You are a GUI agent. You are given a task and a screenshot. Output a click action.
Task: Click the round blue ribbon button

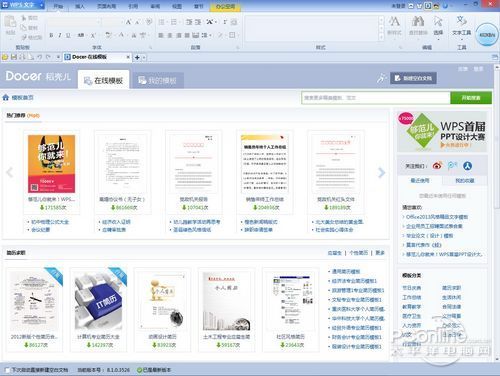pos(487,35)
